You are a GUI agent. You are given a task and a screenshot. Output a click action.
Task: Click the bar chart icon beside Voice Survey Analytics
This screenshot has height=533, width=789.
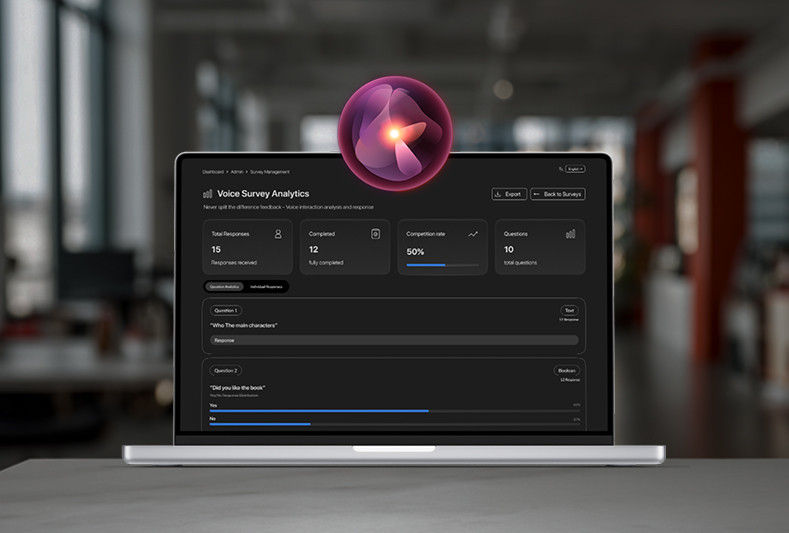point(207,194)
